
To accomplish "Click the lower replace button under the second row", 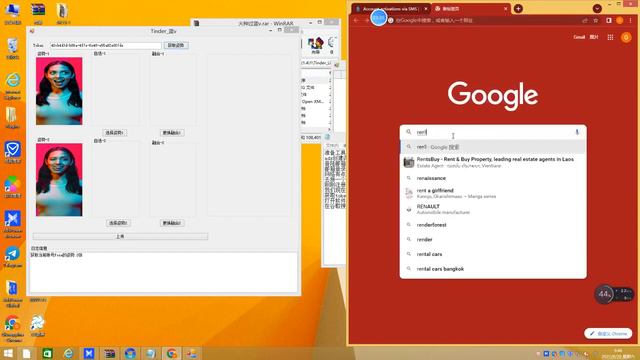I will [172, 223].
